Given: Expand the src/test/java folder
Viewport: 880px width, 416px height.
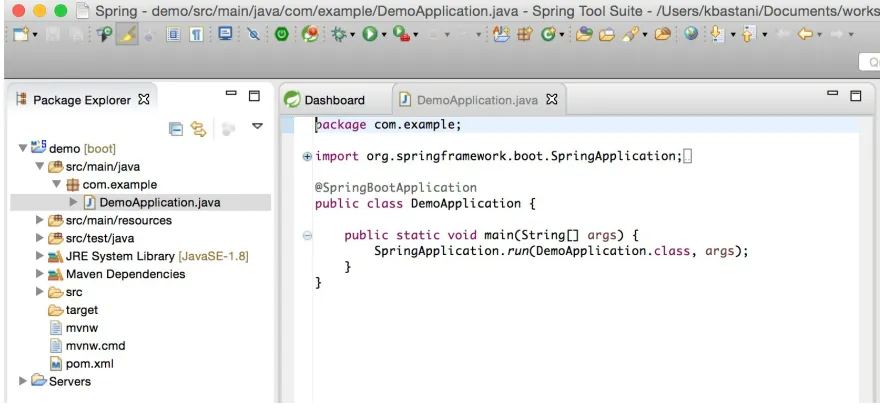Looking at the screenshot, I should (x=39, y=237).
